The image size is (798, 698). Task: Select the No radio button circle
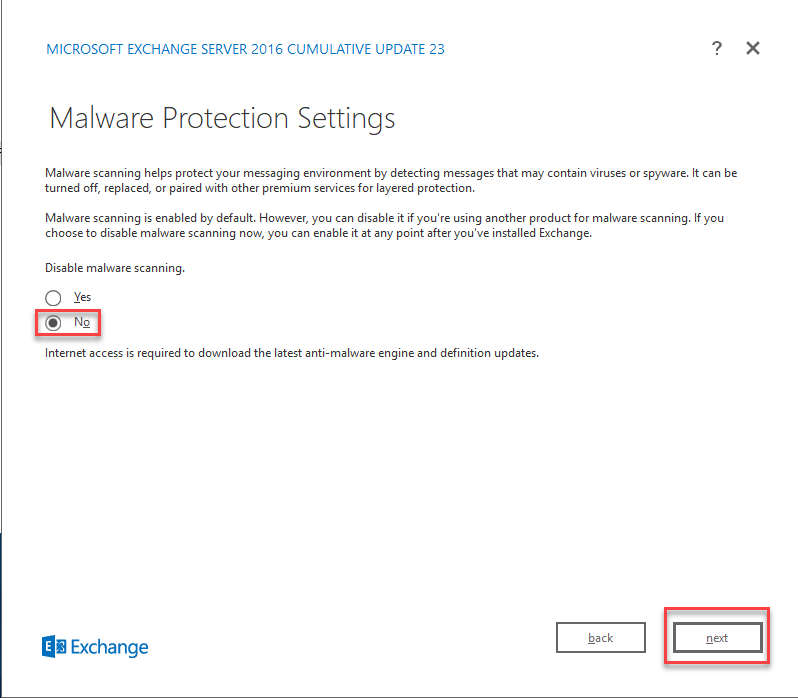tap(54, 323)
